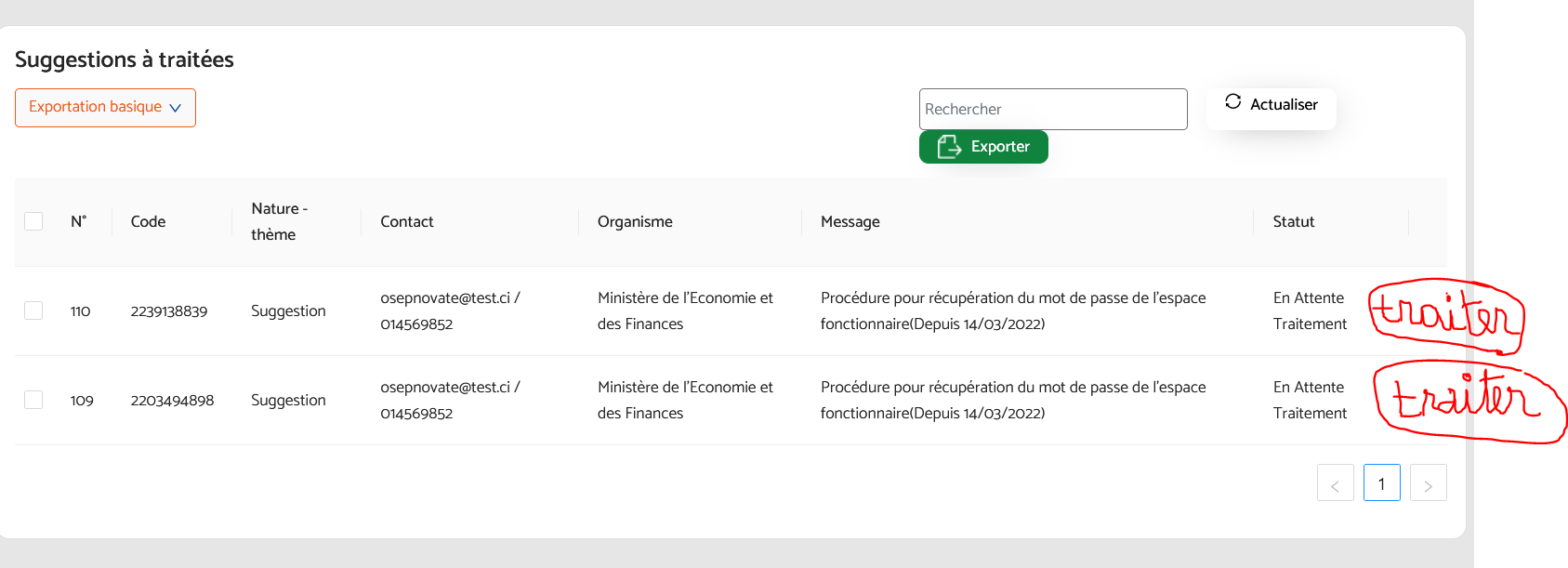Click code 2239138839 in first row
The image size is (1568, 568).
[x=169, y=311]
